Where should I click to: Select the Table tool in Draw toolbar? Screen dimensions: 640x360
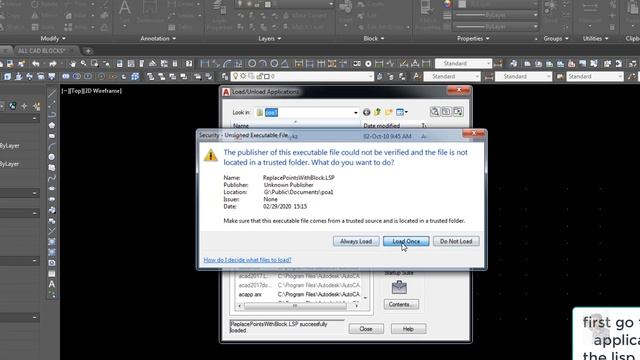pos(52,273)
